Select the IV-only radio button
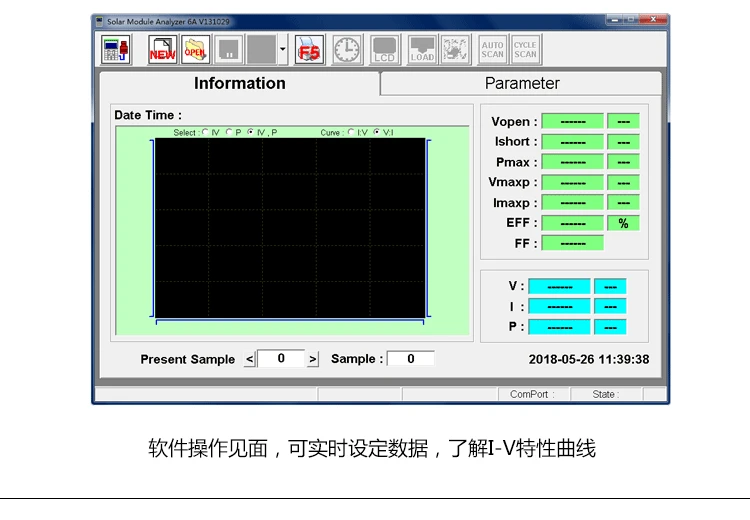The image size is (750, 520). click(x=205, y=132)
